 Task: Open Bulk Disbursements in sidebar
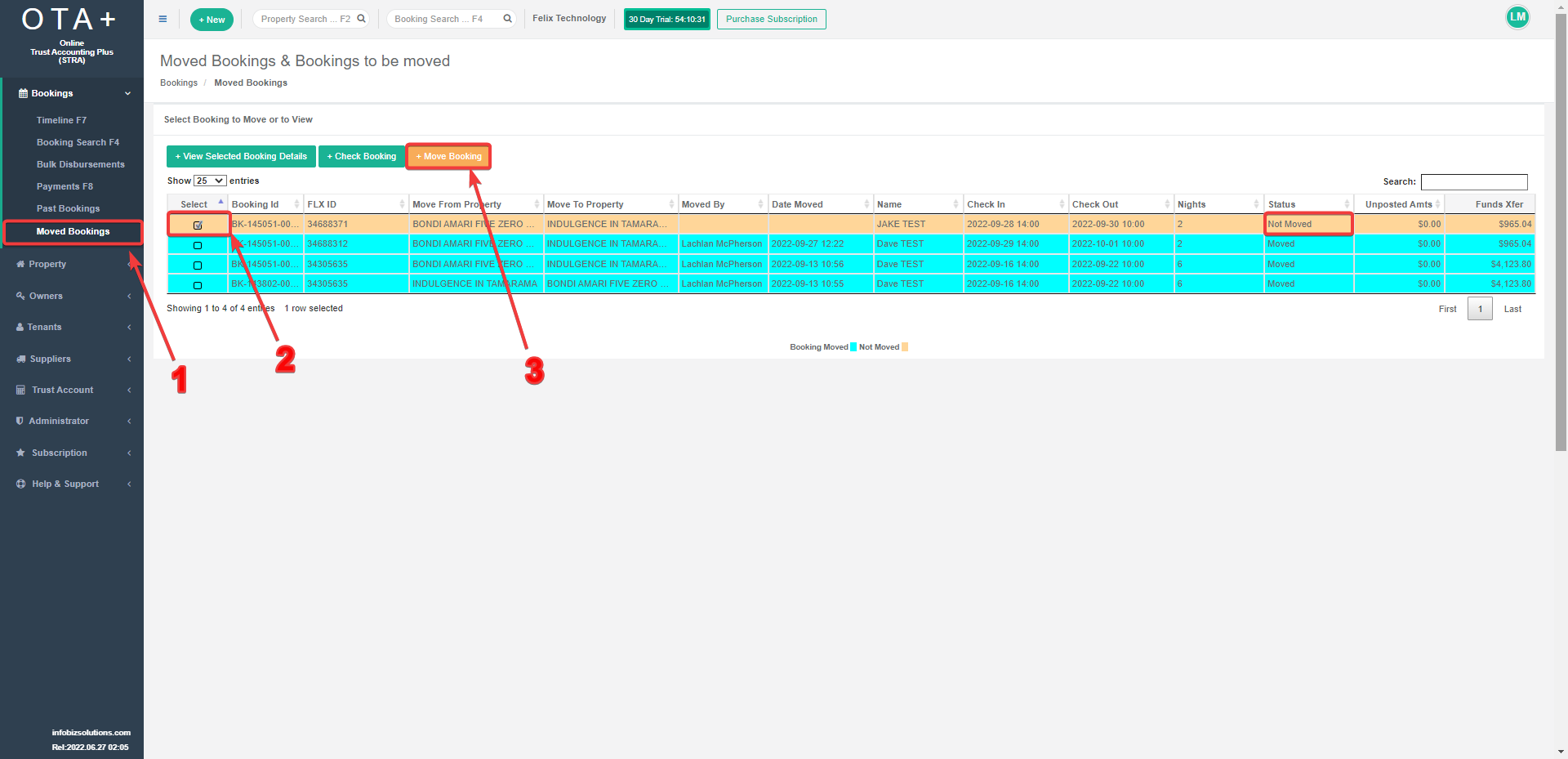[81, 164]
